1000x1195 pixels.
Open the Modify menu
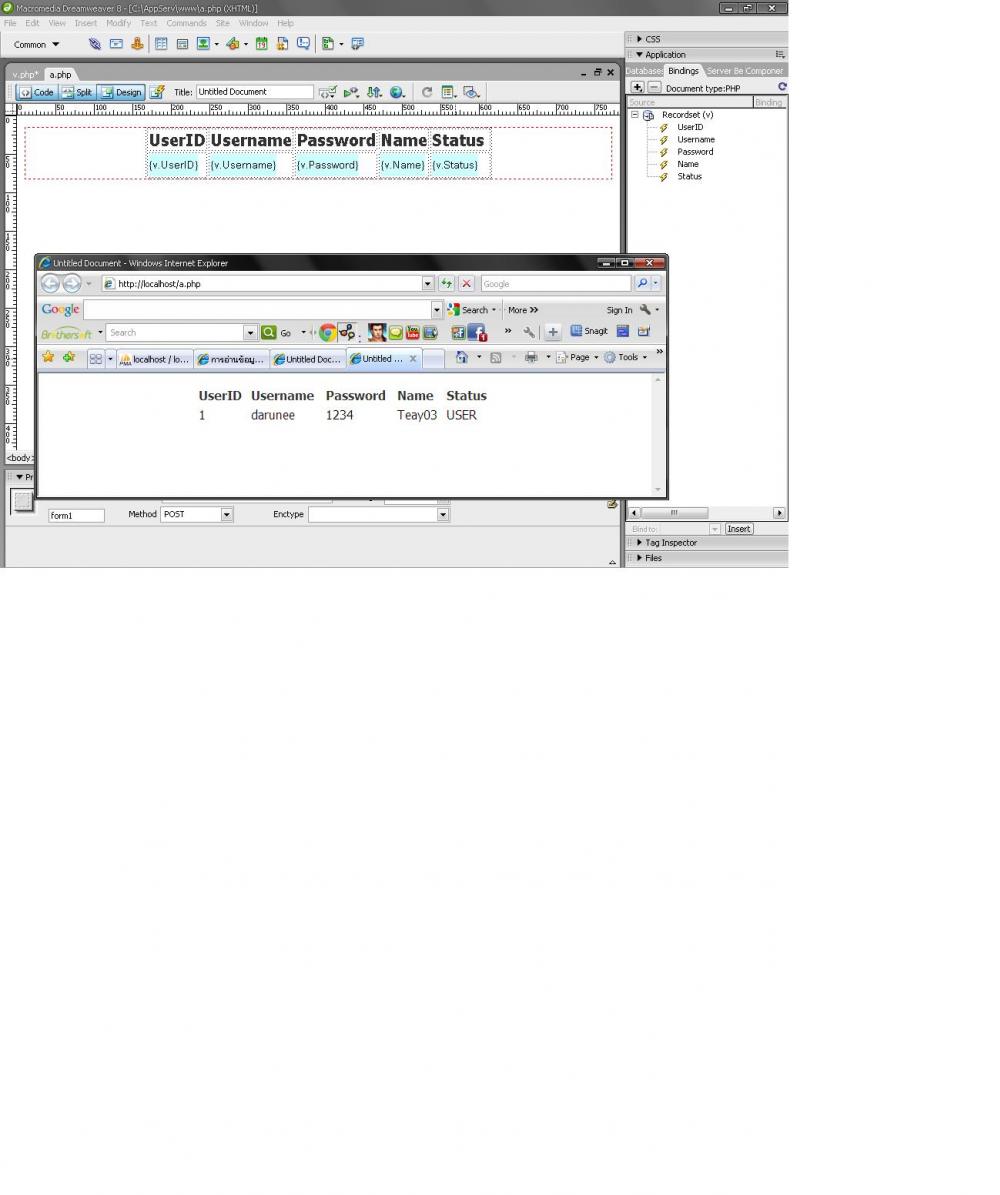click(x=118, y=23)
